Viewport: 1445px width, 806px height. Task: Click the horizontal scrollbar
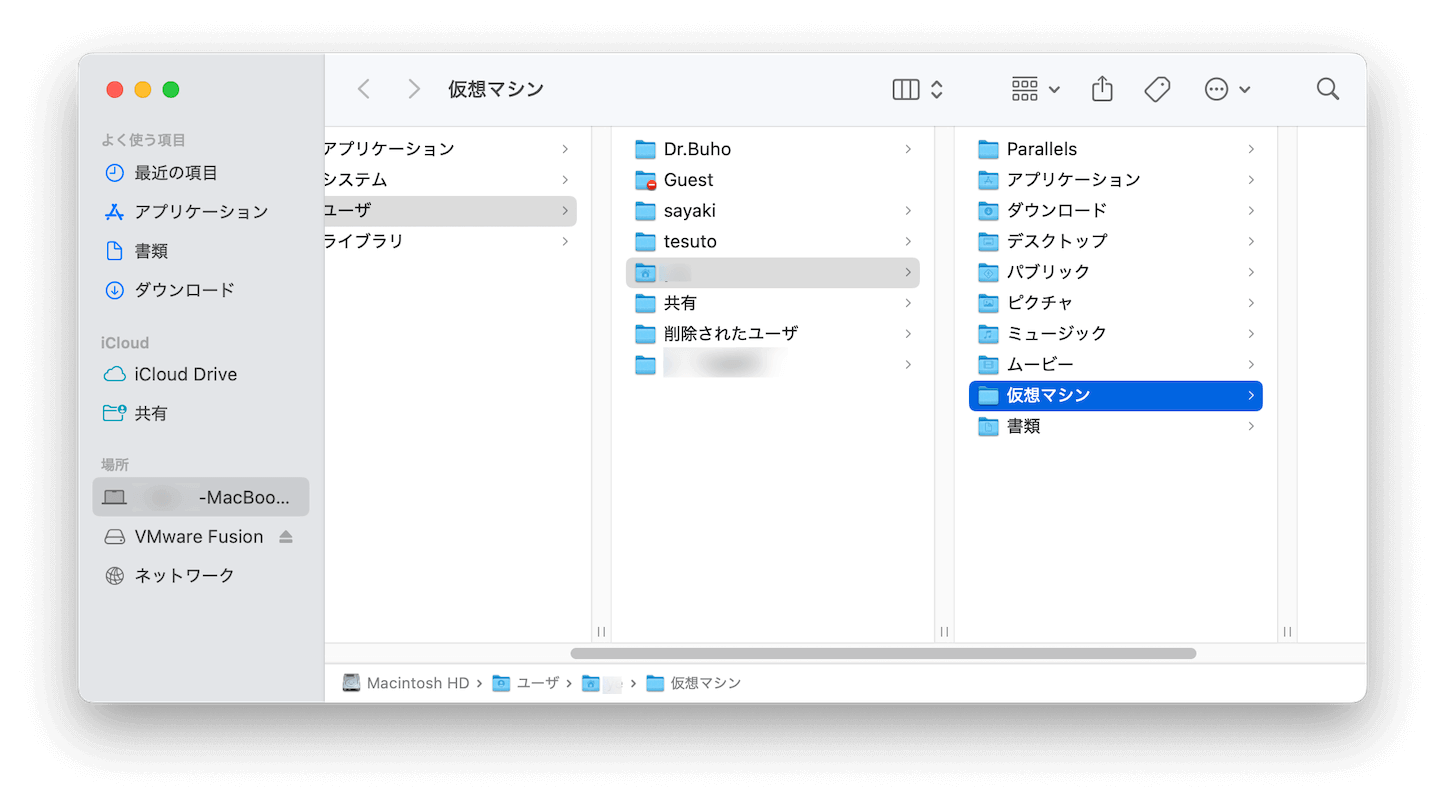click(883, 654)
